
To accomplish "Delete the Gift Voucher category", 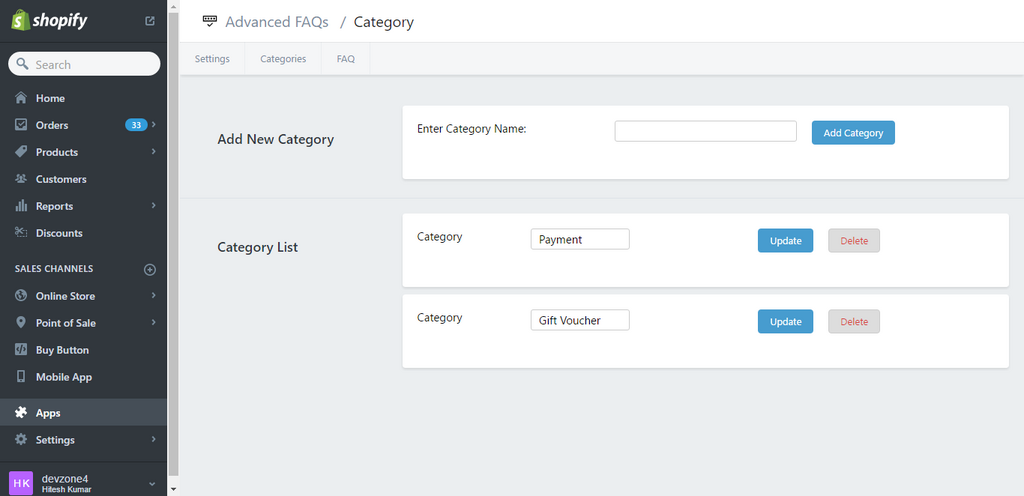I will pos(854,322).
